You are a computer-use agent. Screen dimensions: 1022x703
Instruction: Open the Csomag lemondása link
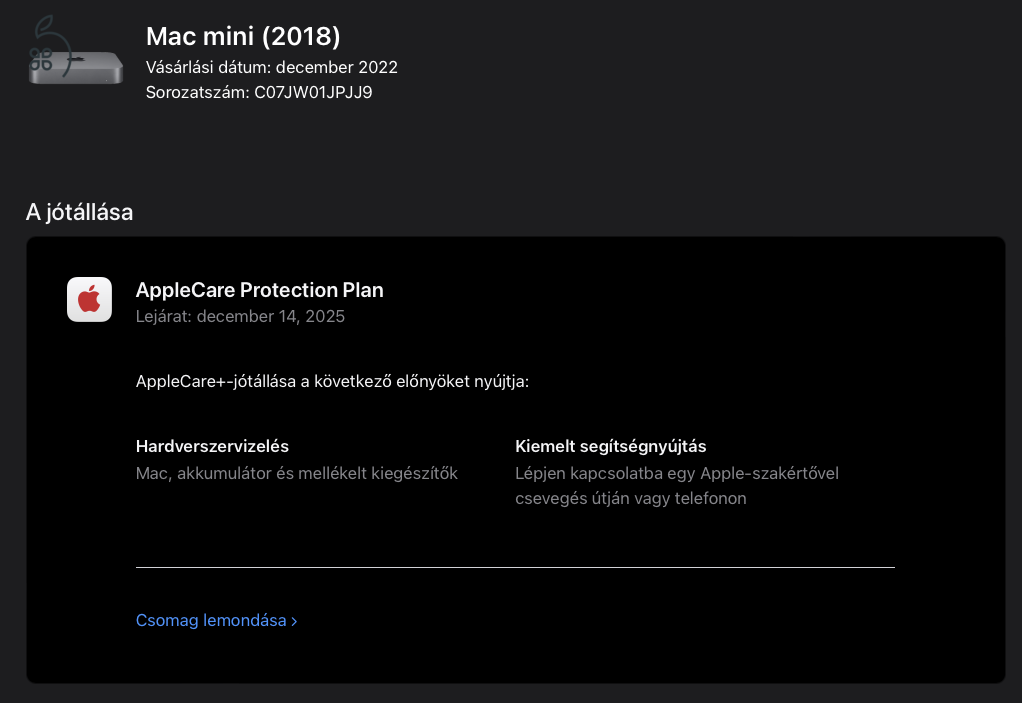(x=216, y=620)
